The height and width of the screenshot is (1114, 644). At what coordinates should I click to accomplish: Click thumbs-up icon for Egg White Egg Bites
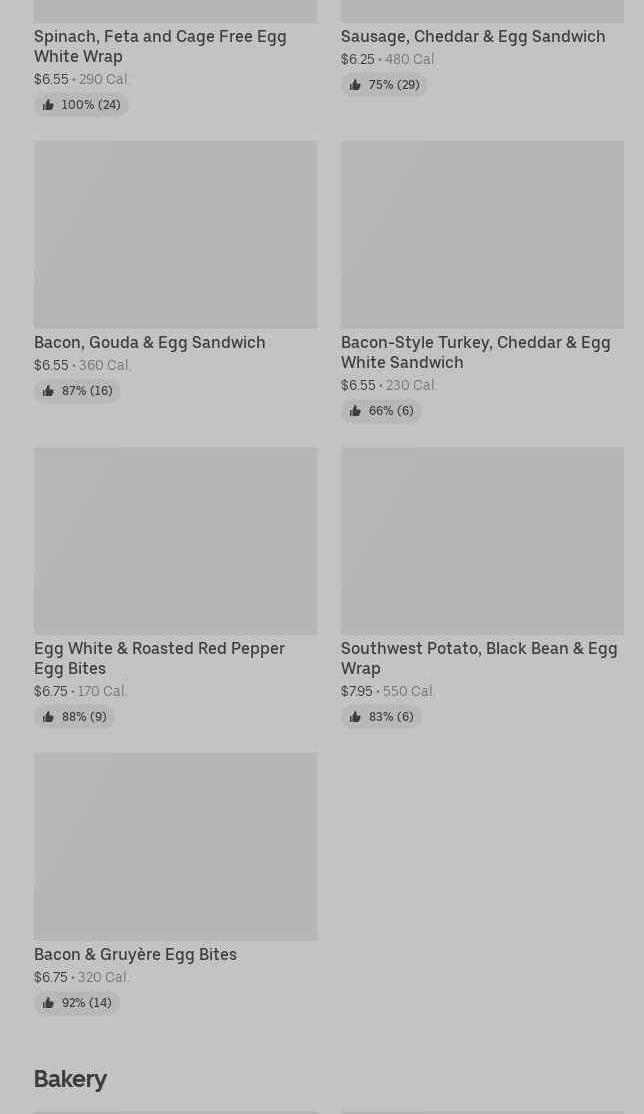point(48,717)
